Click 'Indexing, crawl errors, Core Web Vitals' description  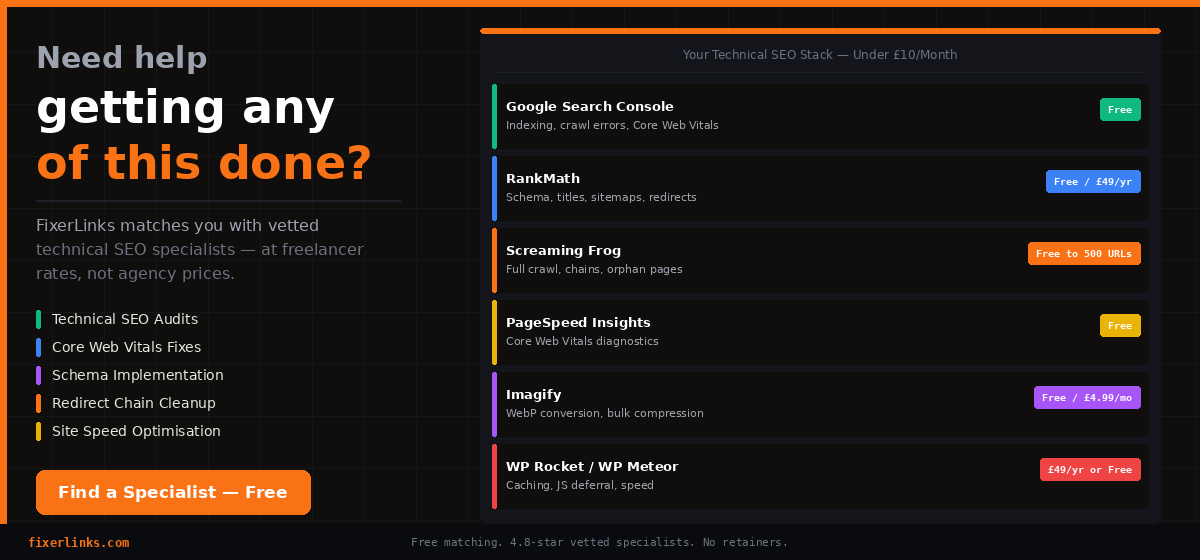612,126
